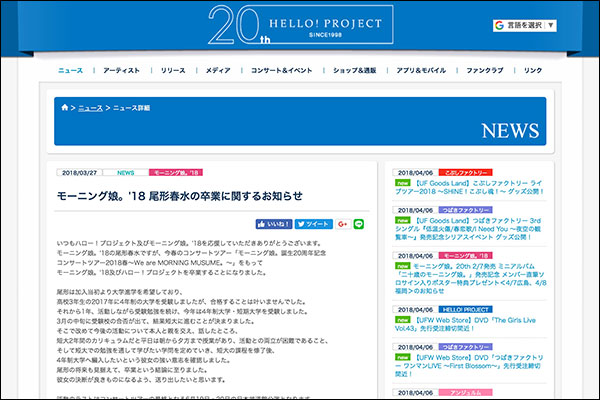
Task: Share the article with the ツイート button
Action: click(x=313, y=224)
